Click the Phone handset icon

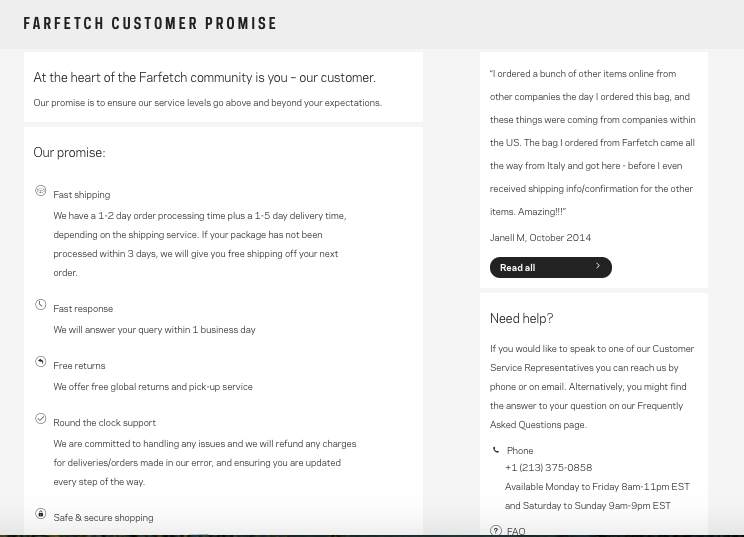(496, 450)
